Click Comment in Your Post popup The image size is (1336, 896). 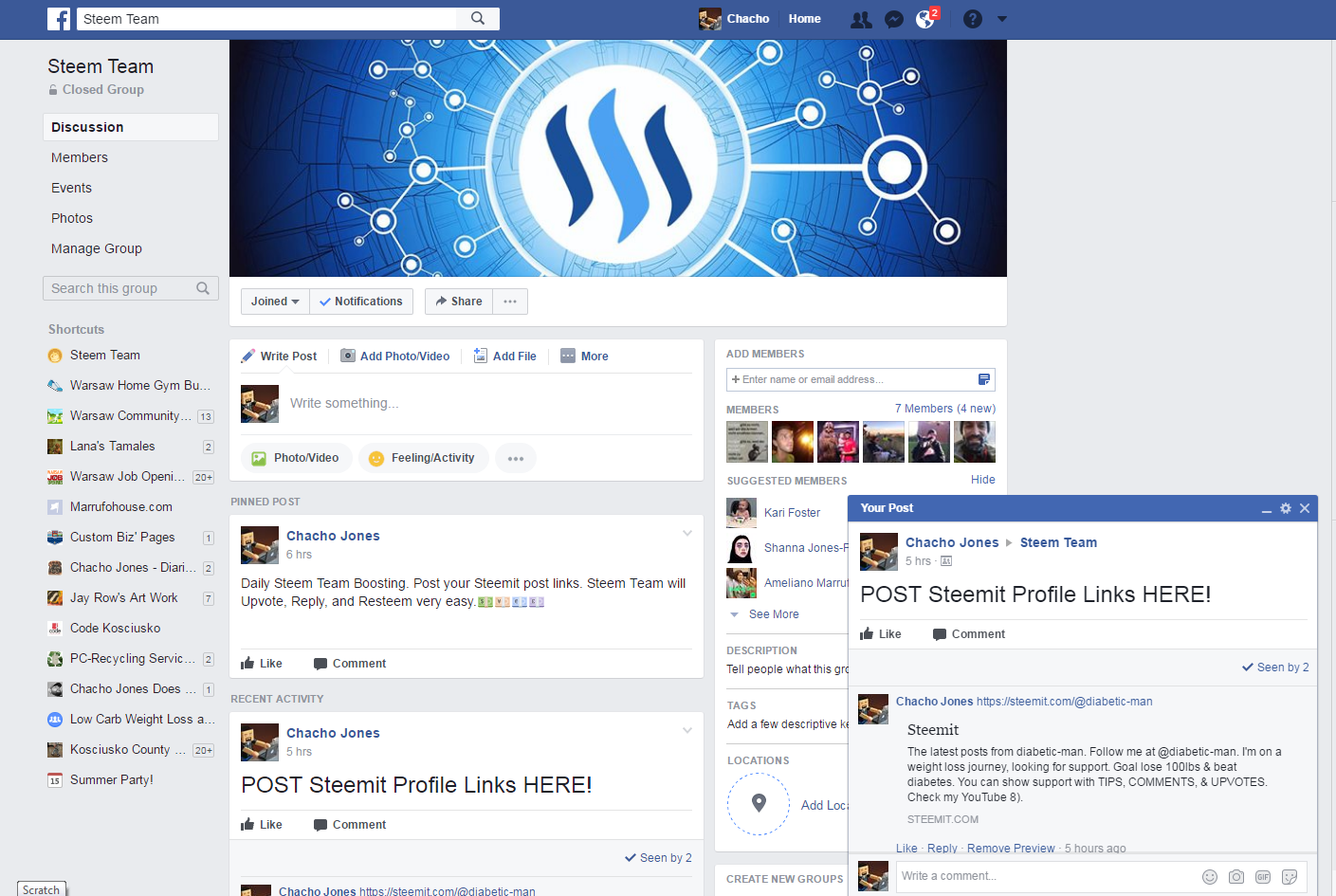coord(969,634)
